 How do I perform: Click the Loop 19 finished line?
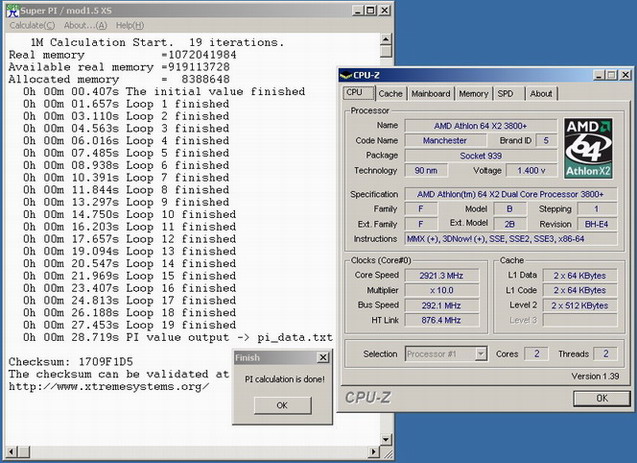(129, 325)
